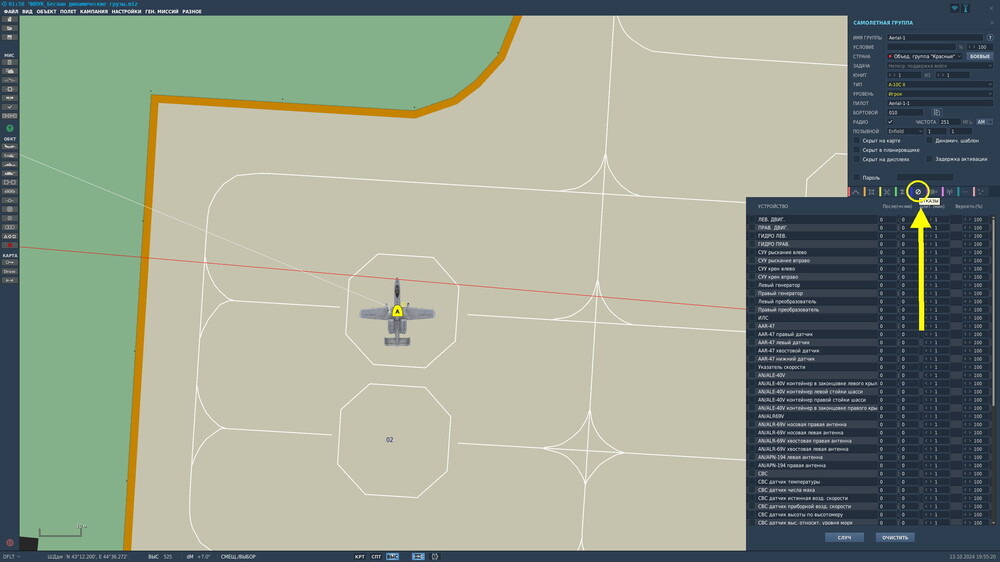The width and height of the screenshot is (1000, 562).
Task: Open the pink-marked last tab icon
Action: 981,192
